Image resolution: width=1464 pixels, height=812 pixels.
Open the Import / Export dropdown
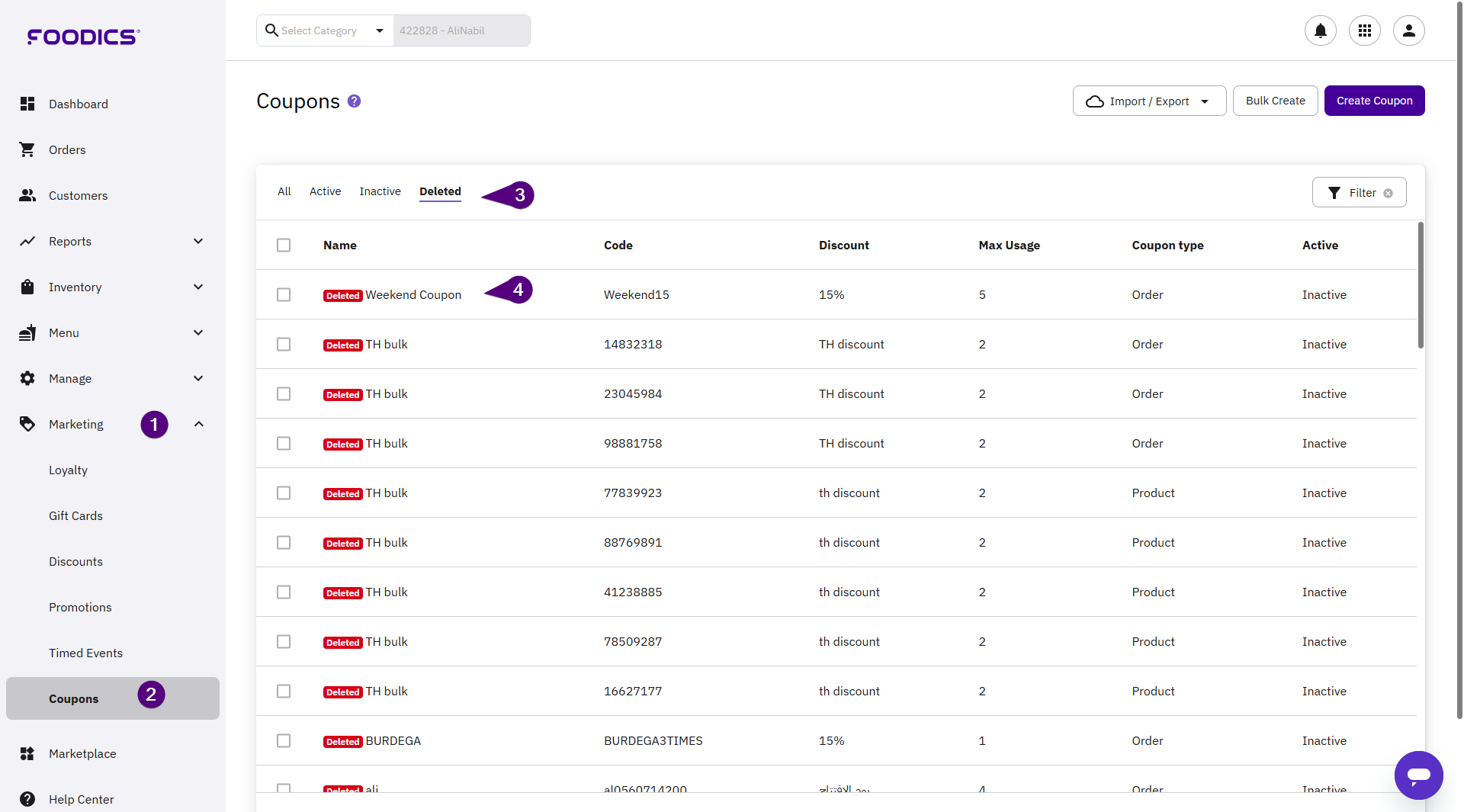[x=1148, y=101]
